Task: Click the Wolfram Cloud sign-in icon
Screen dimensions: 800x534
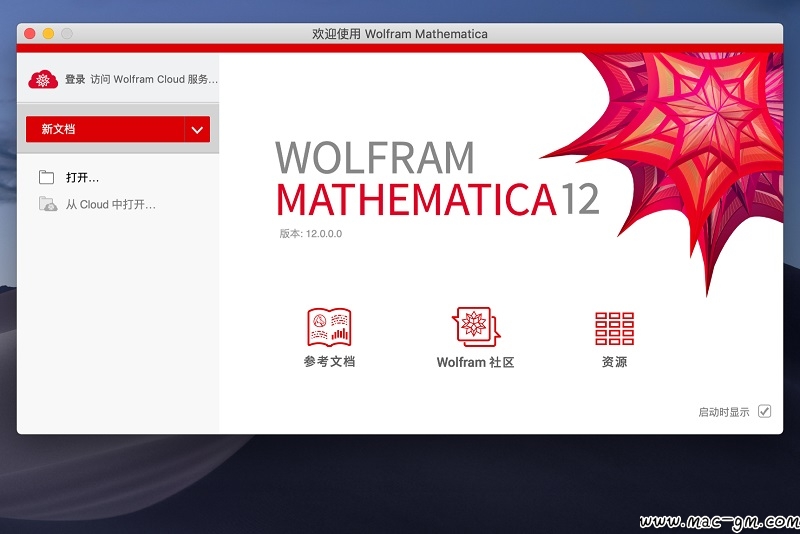Action: [x=43, y=79]
